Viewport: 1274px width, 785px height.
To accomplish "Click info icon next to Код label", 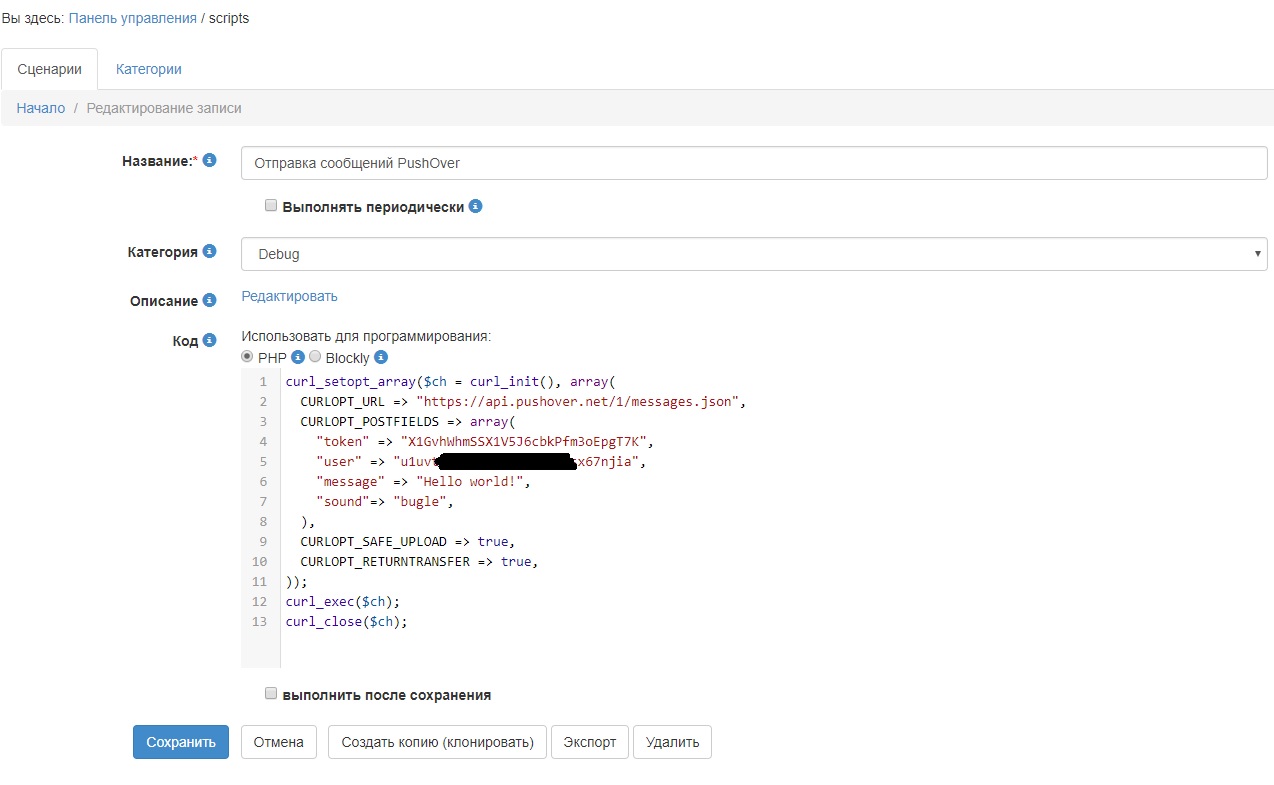I will [210, 340].
